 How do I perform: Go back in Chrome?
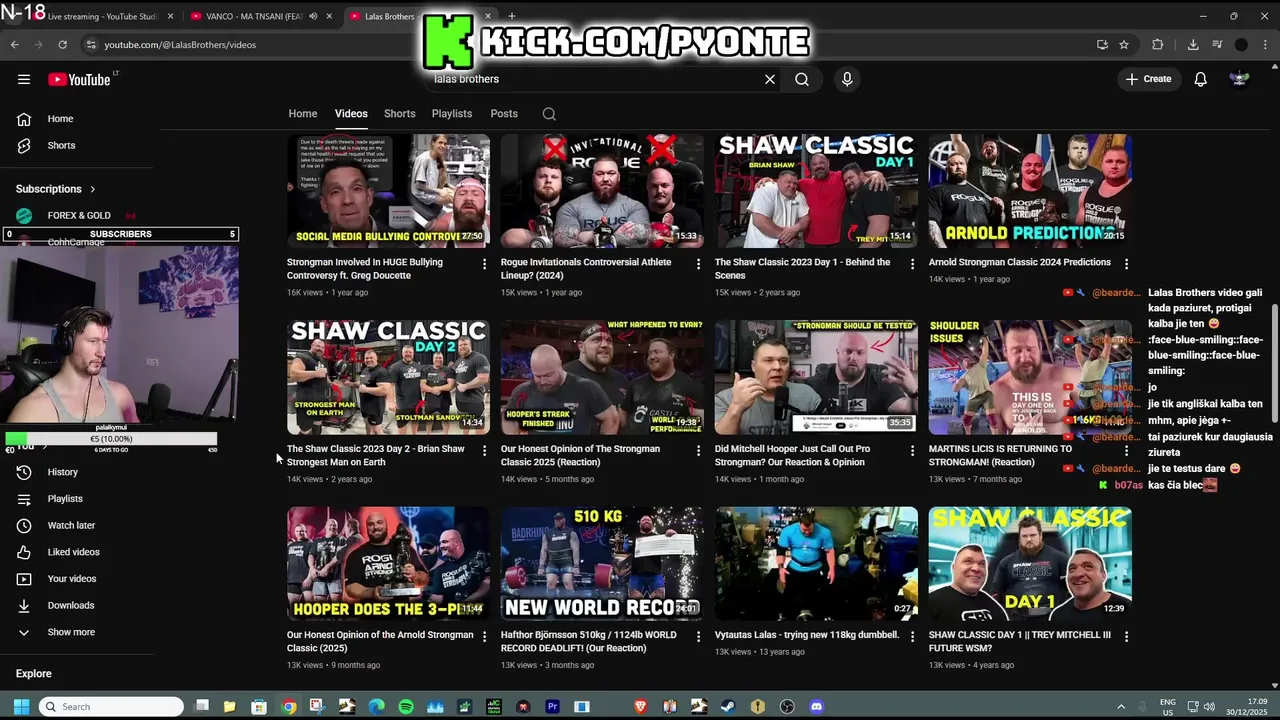click(x=14, y=44)
